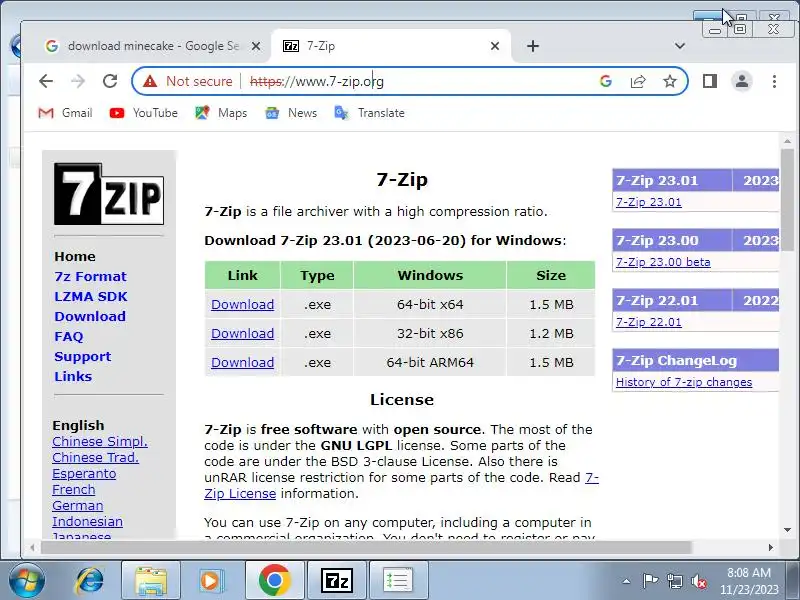Open the Maps bookmark
Screen dimensions: 800x600
221,113
